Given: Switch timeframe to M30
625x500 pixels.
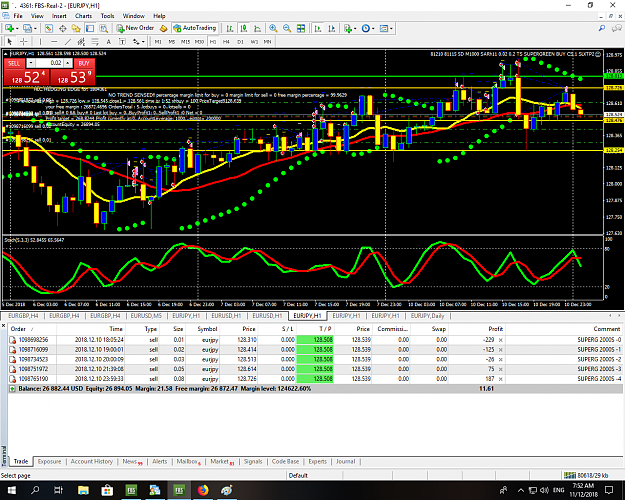Looking at the screenshot, I should coord(199,41).
